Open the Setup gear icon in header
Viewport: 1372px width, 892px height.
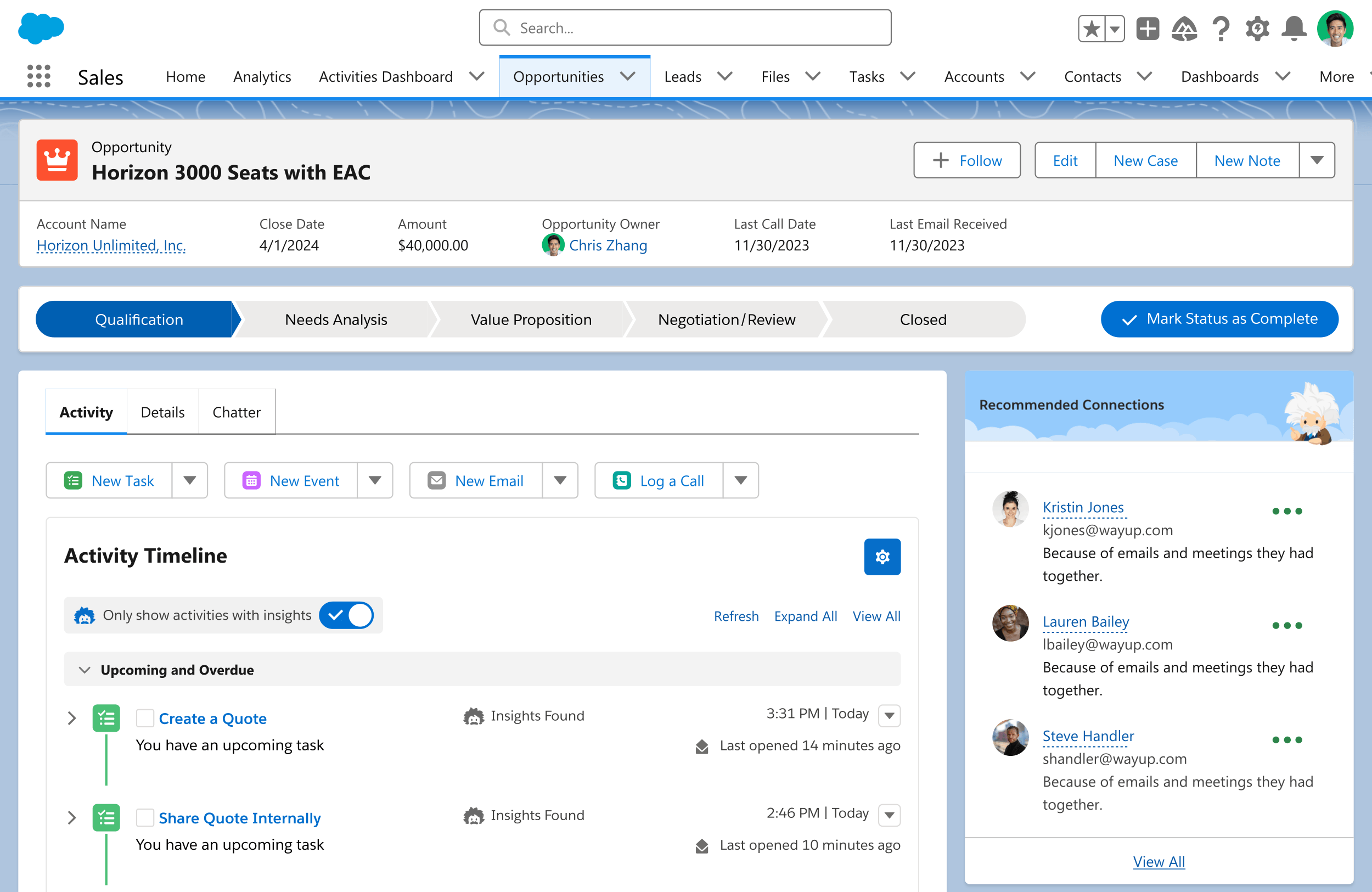[1257, 28]
